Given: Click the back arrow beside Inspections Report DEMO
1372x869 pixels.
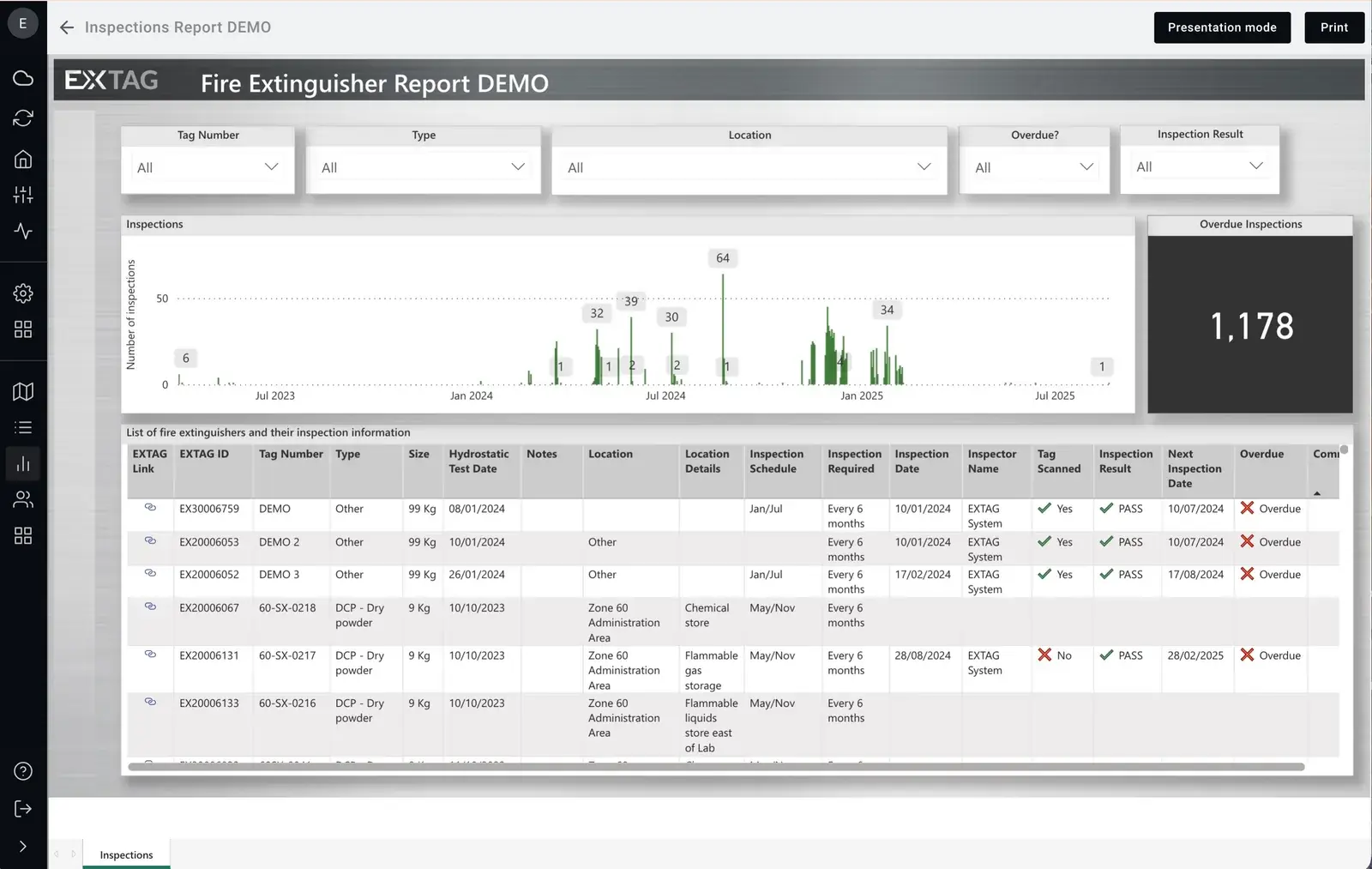Looking at the screenshot, I should tap(67, 27).
